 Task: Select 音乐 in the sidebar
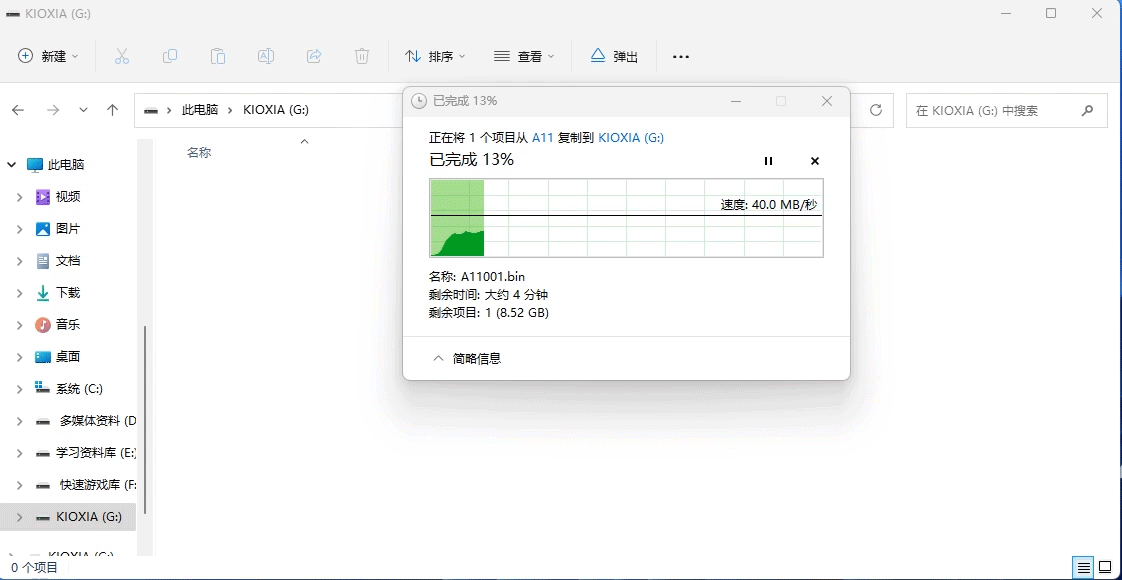point(68,325)
